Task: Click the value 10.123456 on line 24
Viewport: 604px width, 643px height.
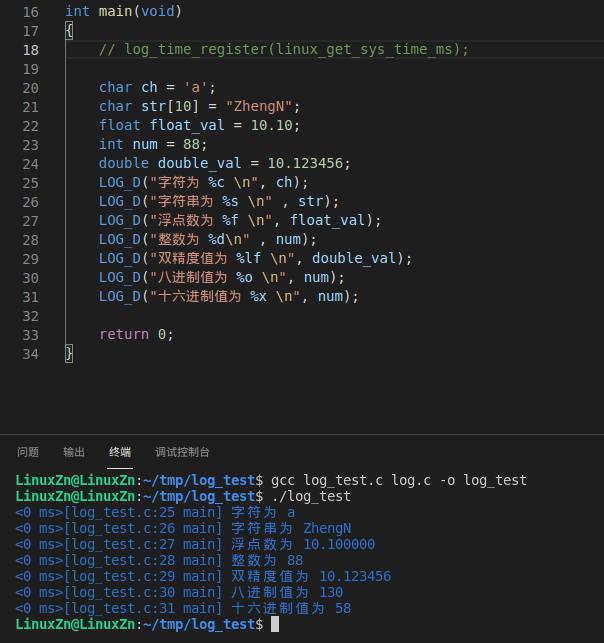Action: (x=305, y=163)
